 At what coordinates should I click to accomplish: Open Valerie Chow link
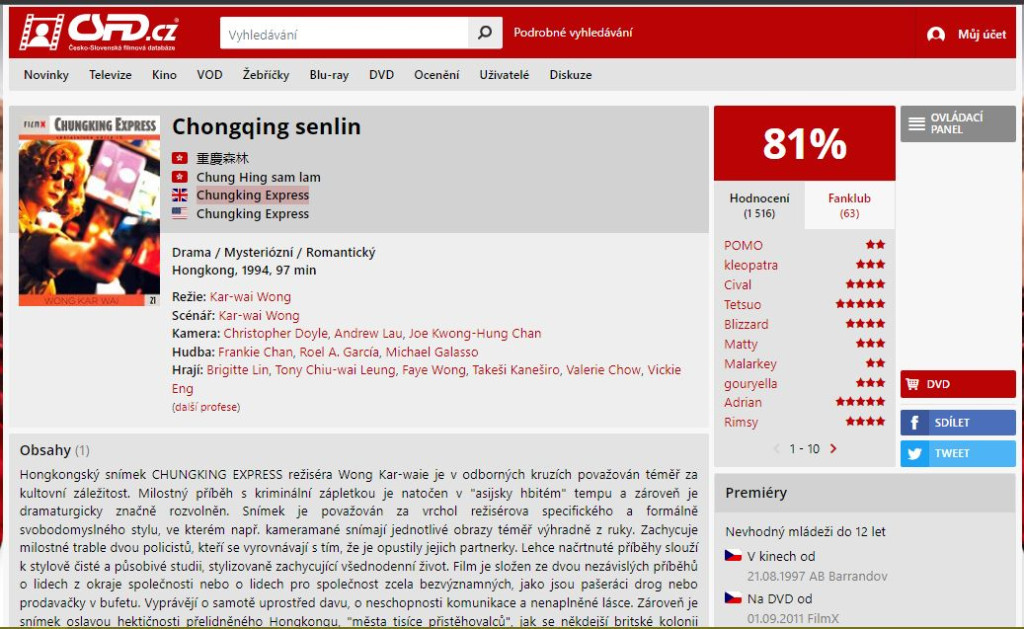pyautogui.click(x=603, y=370)
